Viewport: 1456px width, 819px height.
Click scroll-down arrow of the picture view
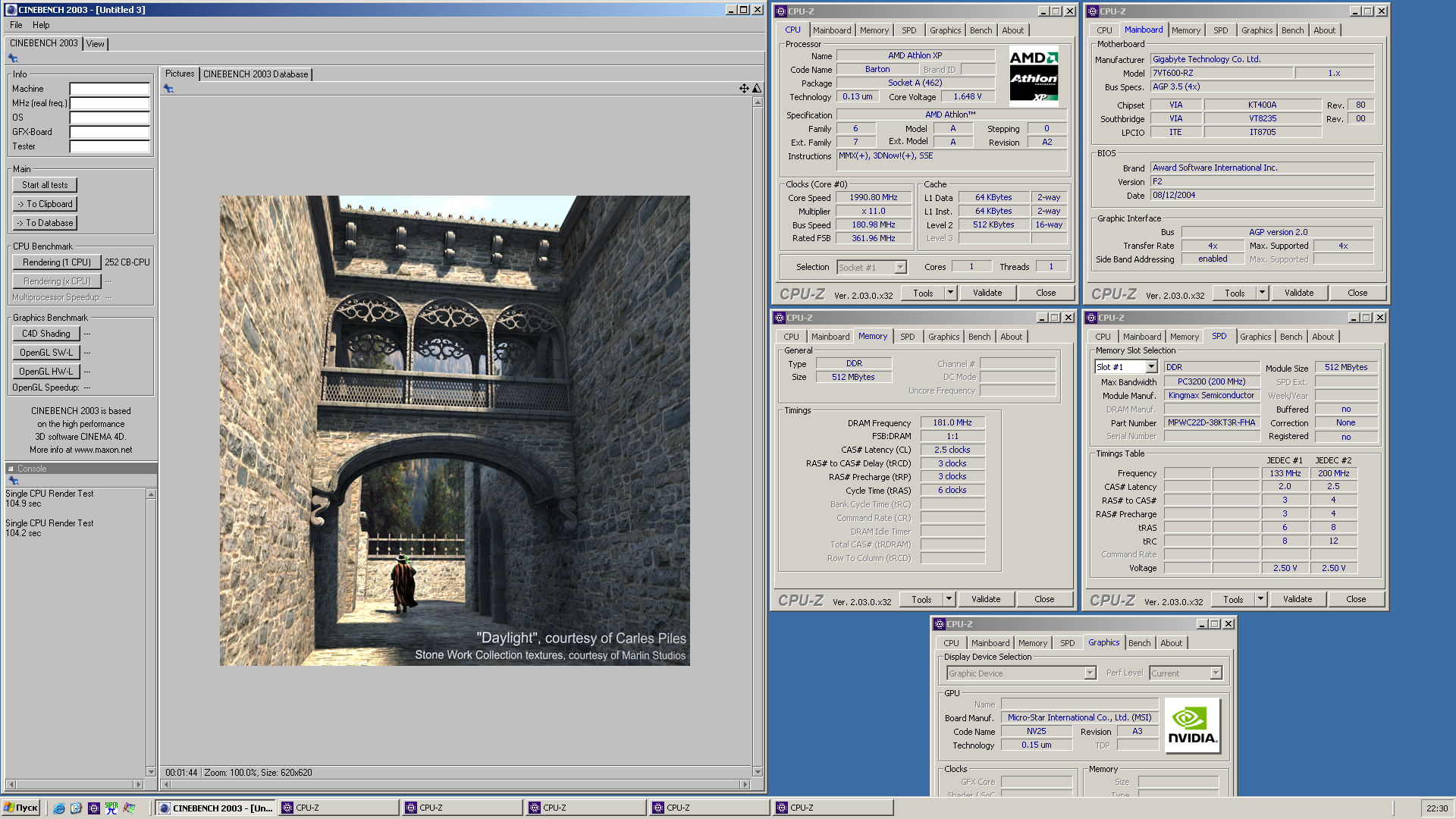[x=757, y=772]
